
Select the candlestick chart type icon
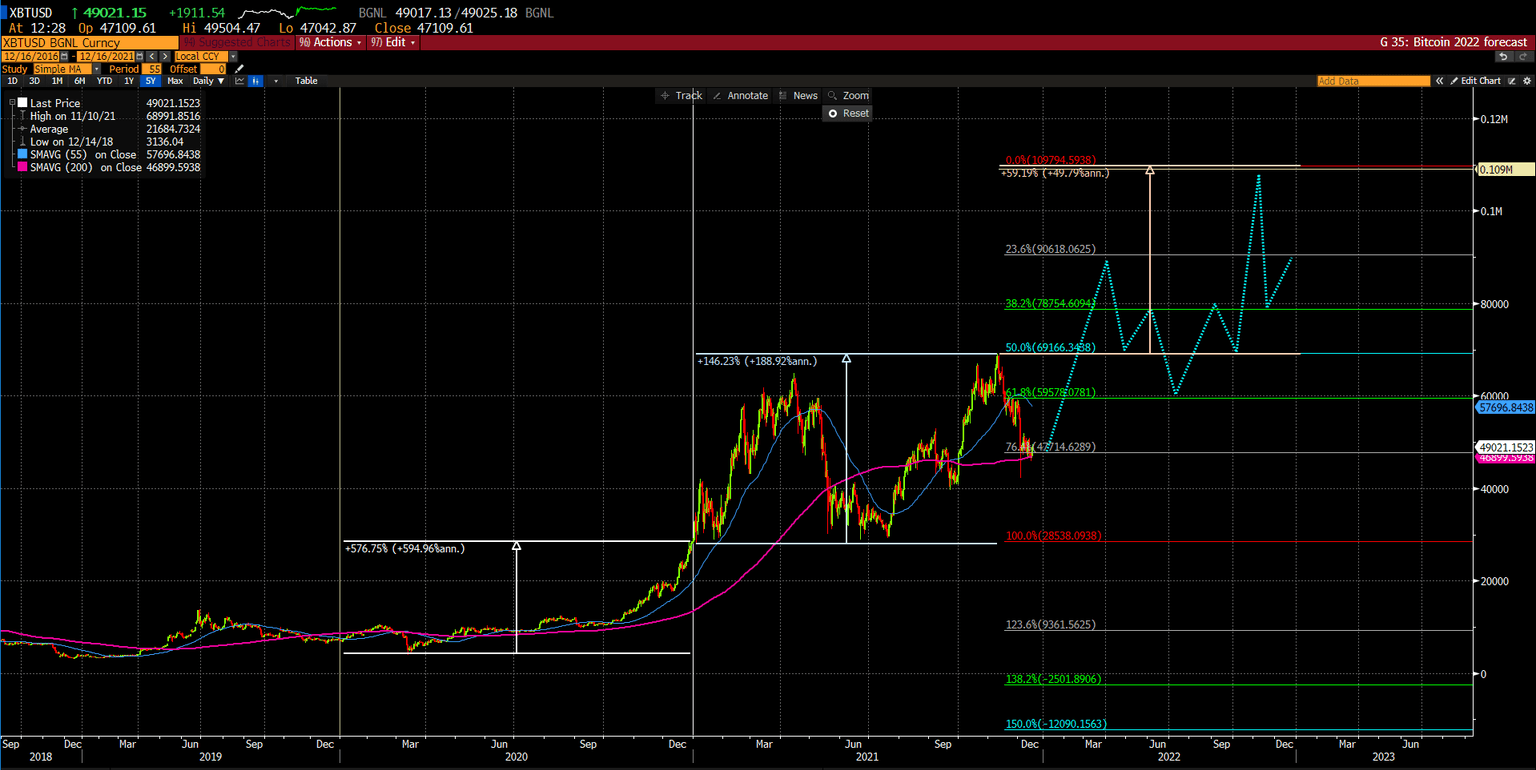(256, 81)
